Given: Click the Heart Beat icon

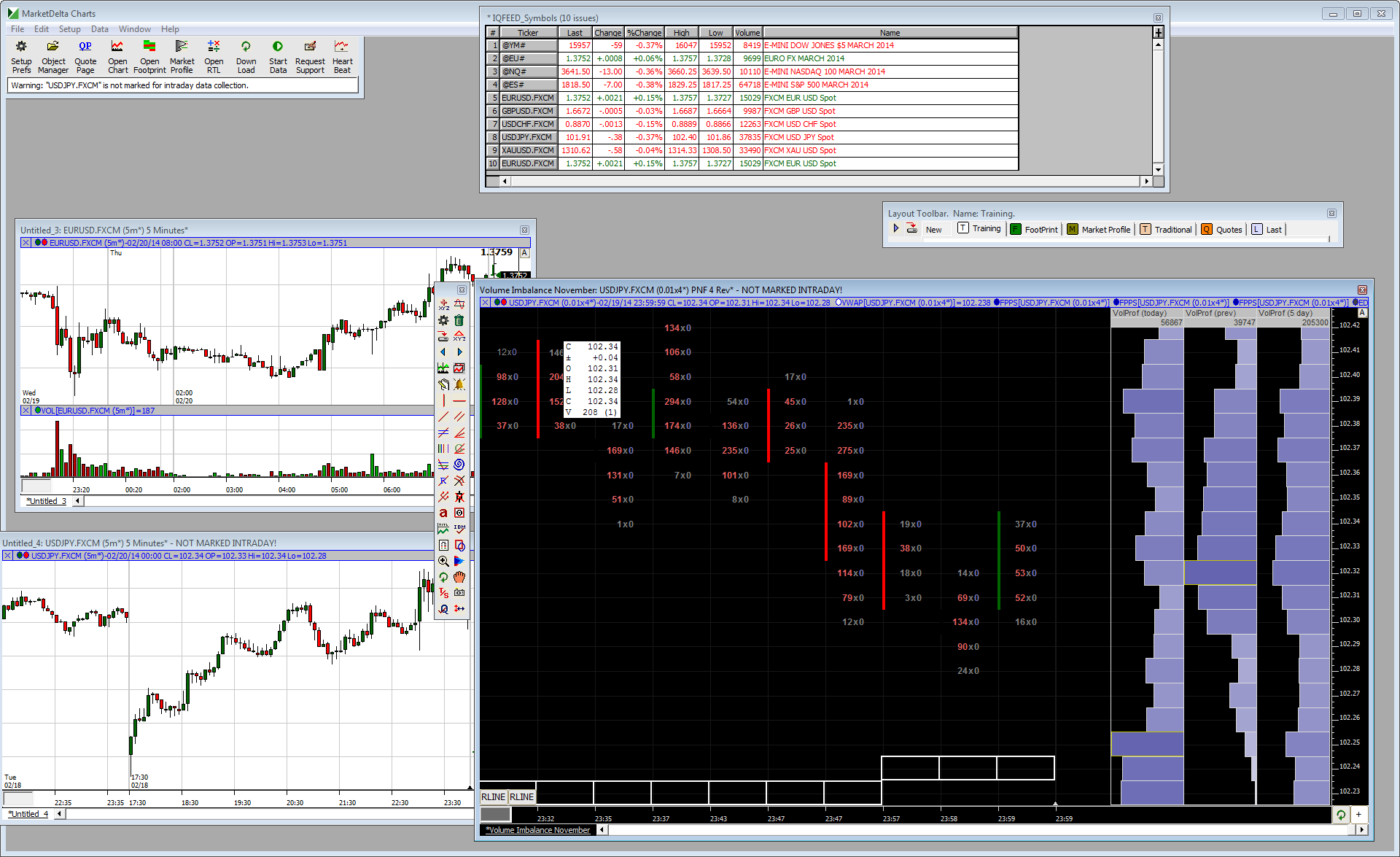Looking at the screenshot, I should 341,47.
